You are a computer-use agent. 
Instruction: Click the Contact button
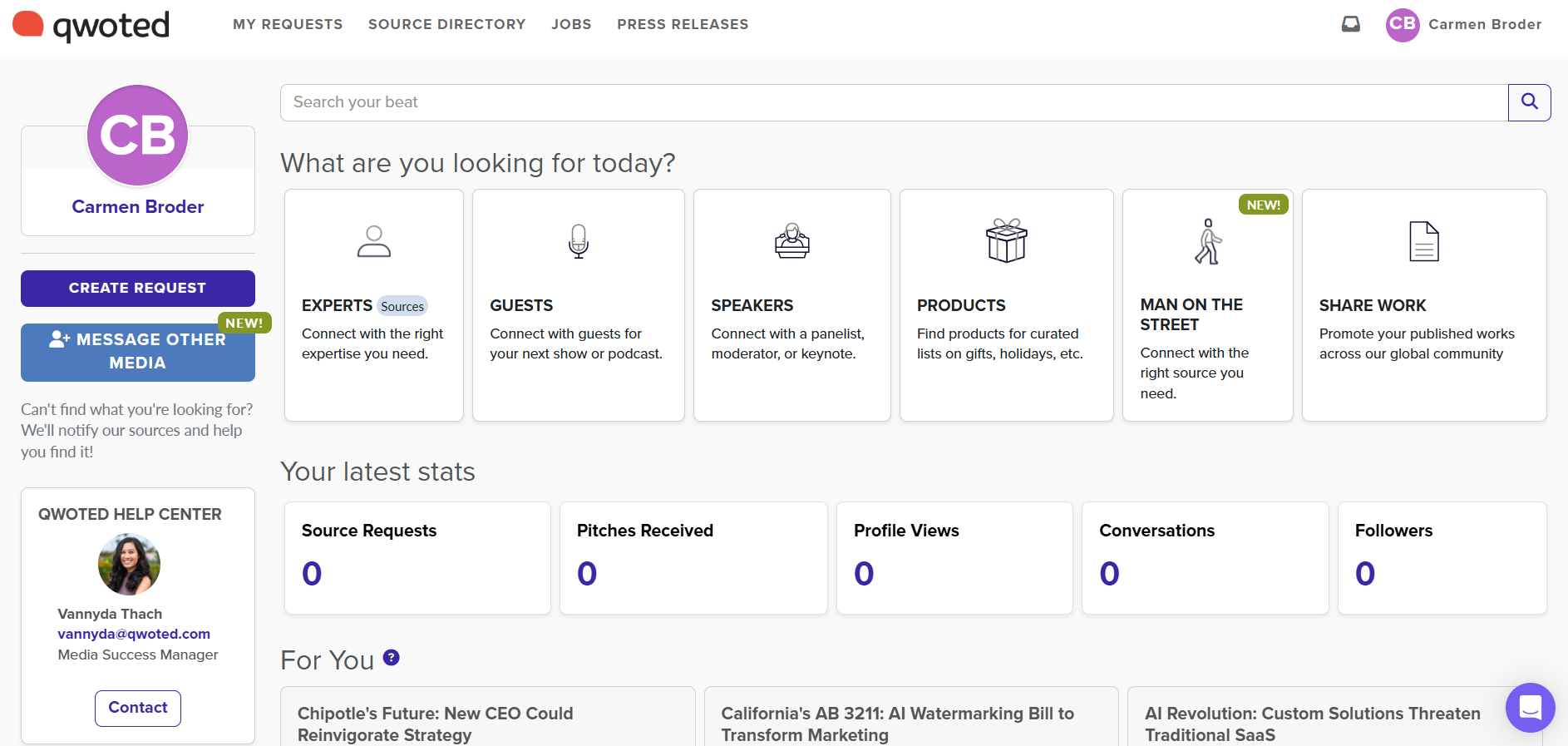pyautogui.click(x=138, y=708)
